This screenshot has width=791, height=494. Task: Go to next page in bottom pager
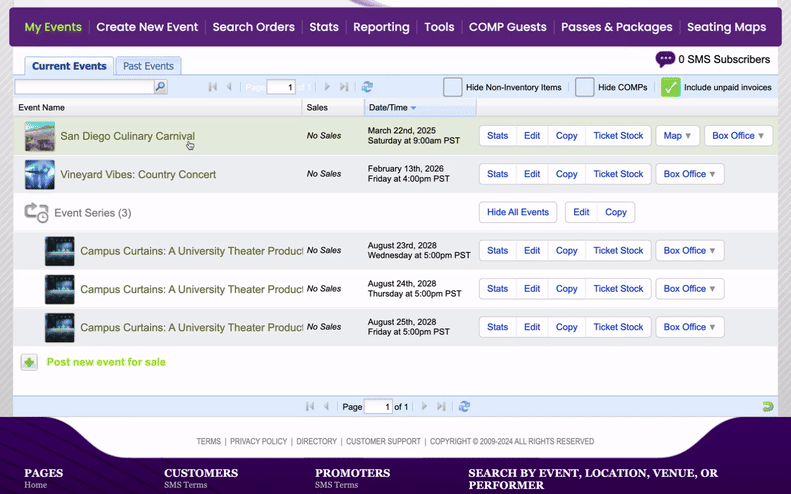[424, 407]
